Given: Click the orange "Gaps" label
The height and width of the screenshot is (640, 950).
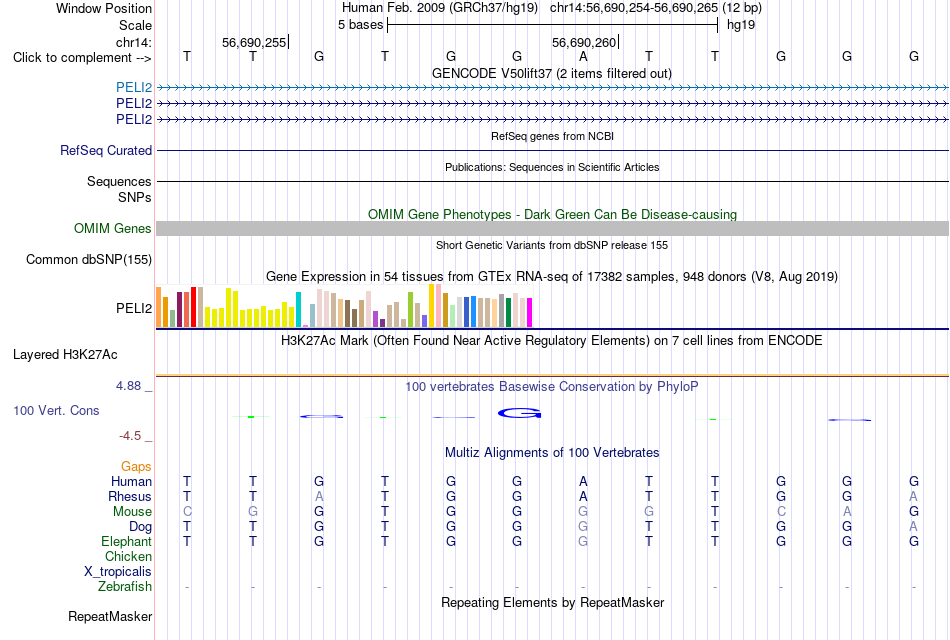Looking at the screenshot, I should [136, 466].
